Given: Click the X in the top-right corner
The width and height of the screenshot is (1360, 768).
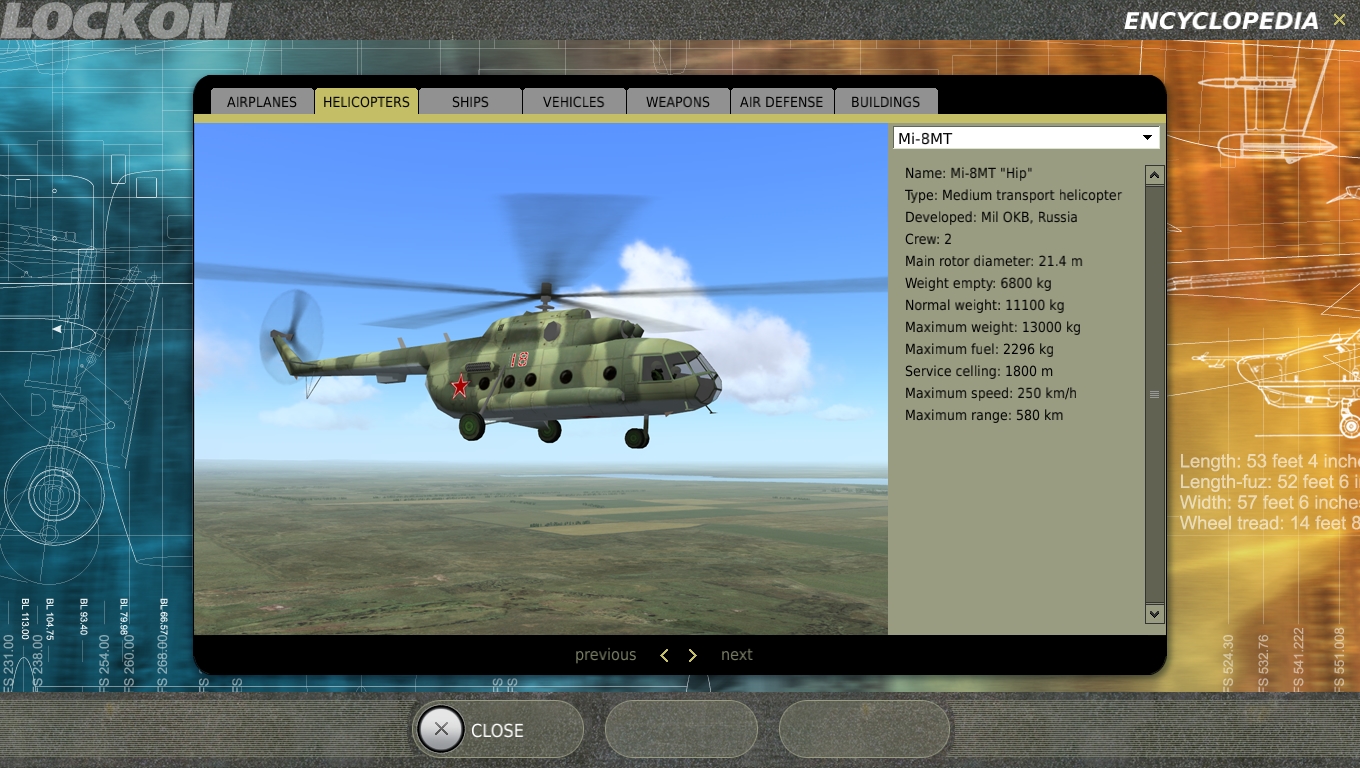Looking at the screenshot, I should [x=1340, y=20].
